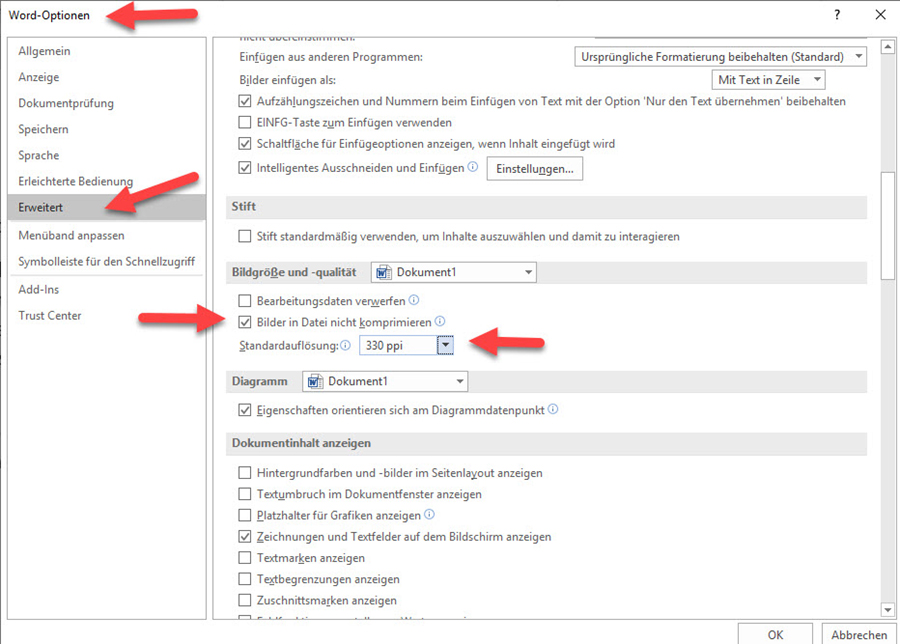The image size is (900, 644).
Task: Click info icon after Eigenschaften orientieren sich am Diagrammdatenpunkt
Action: pyautogui.click(x=553, y=409)
